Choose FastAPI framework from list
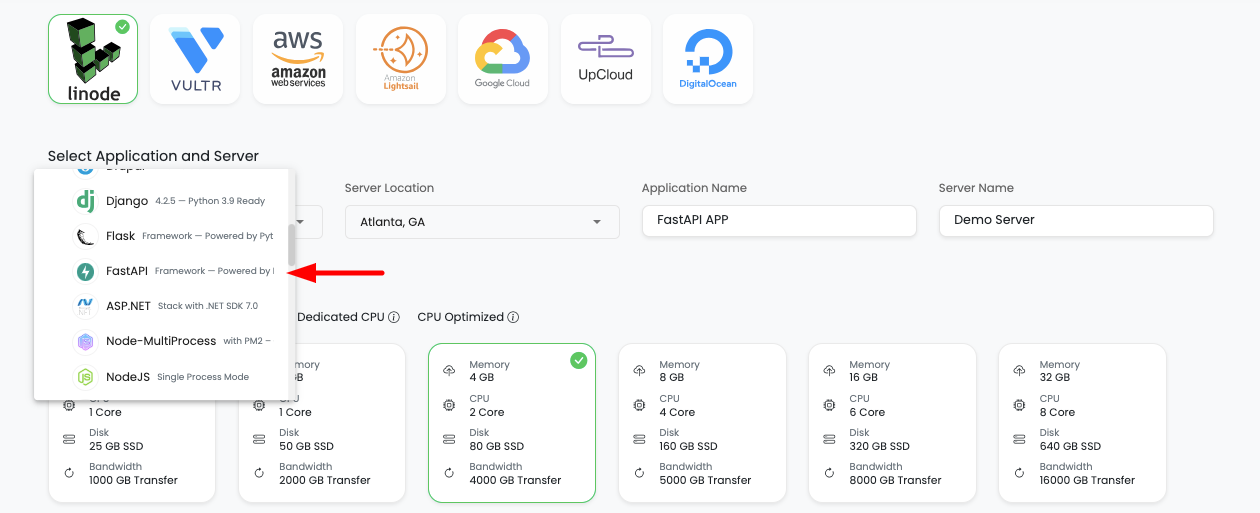Screen dimensions: 1260x513 pyautogui.click(x=162, y=271)
